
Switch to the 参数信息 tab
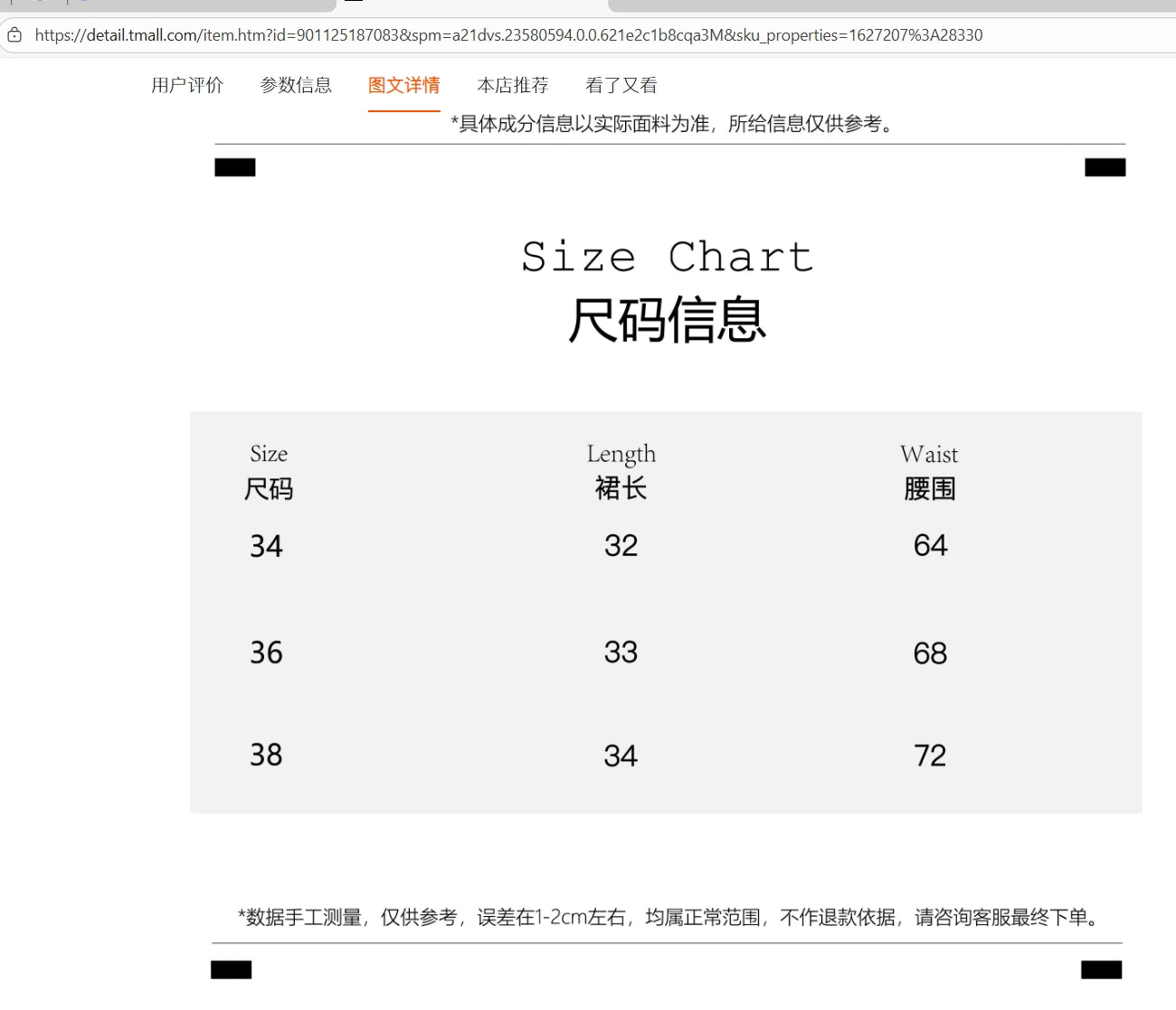pyautogui.click(x=296, y=85)
